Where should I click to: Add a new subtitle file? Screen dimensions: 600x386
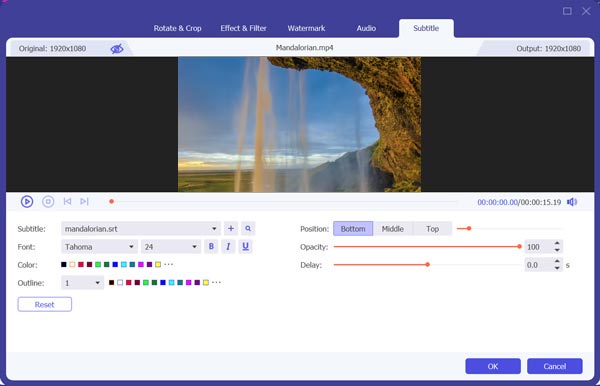(x=231, y=229)
